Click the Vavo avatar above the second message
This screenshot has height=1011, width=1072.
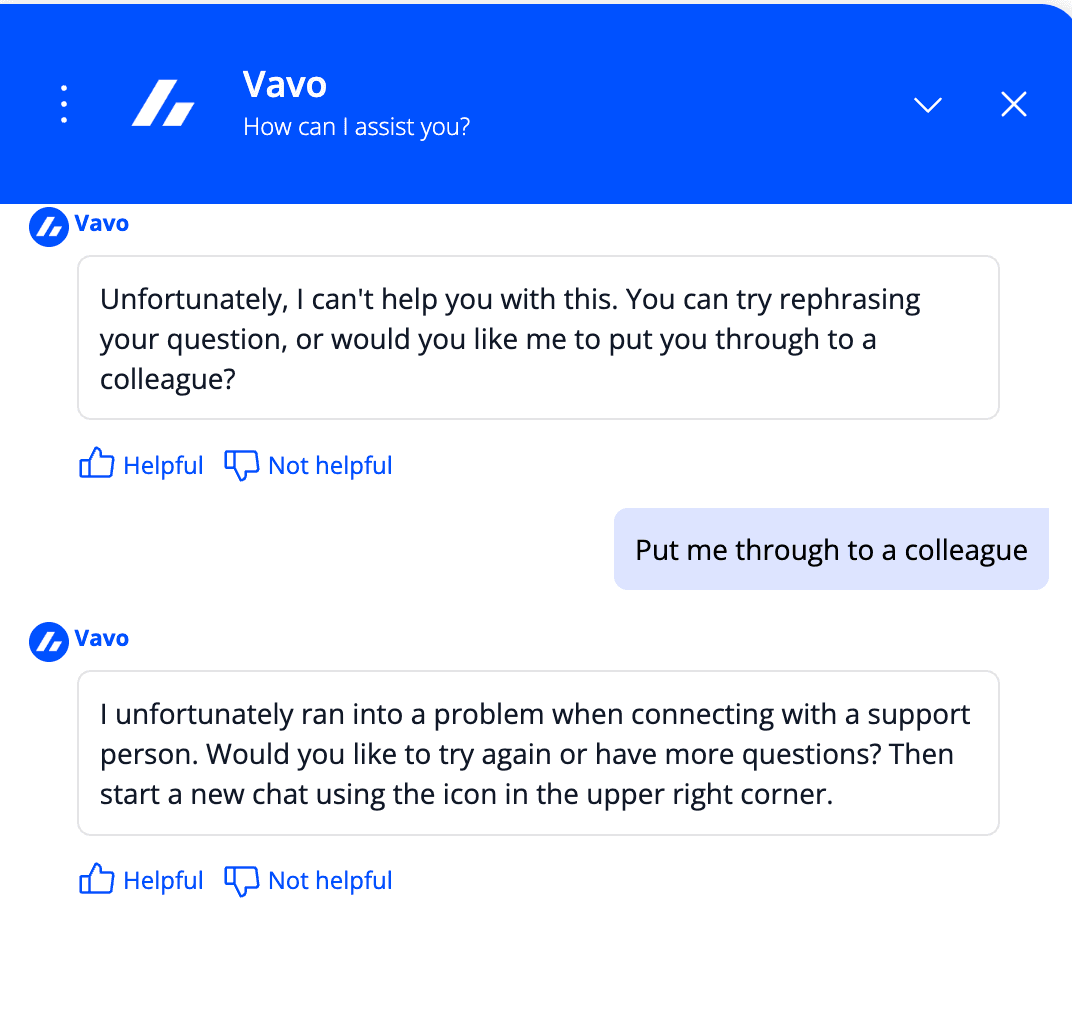(47, 641)
